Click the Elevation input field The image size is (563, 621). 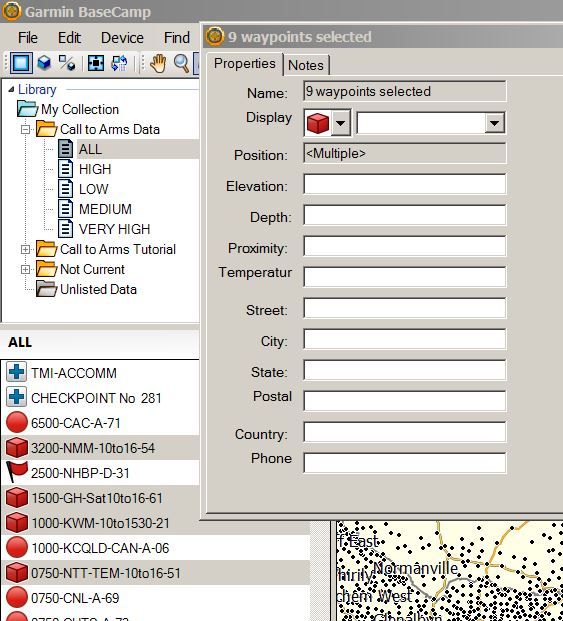pyautogui.click(x=405, y=184)
